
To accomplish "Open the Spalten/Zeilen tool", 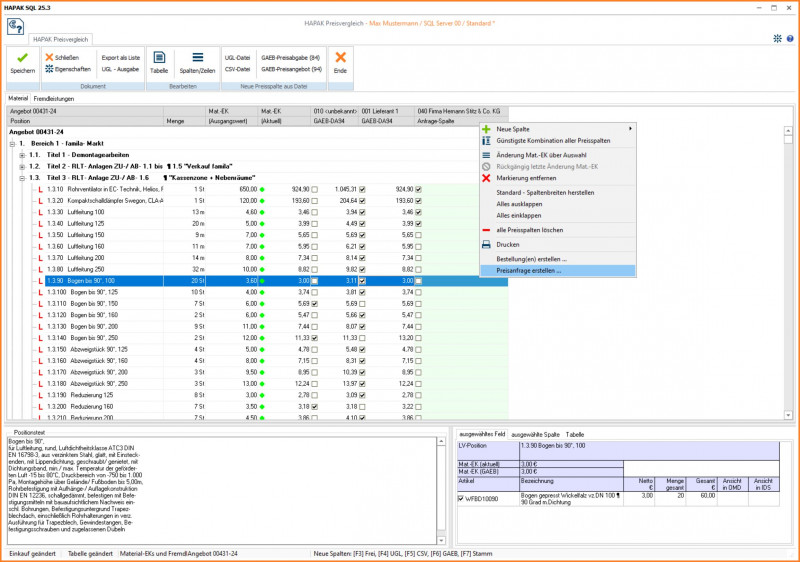I will tap(197, 58).
